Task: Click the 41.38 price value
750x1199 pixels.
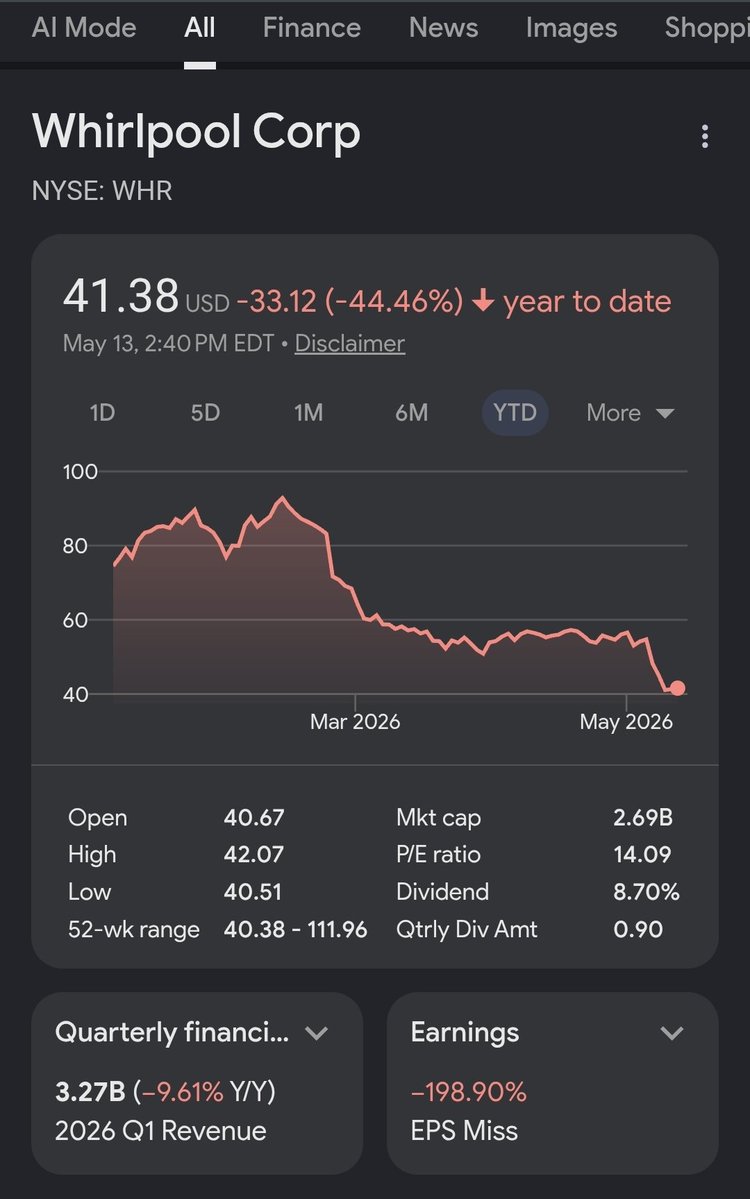Action: (x=121, y=296)
